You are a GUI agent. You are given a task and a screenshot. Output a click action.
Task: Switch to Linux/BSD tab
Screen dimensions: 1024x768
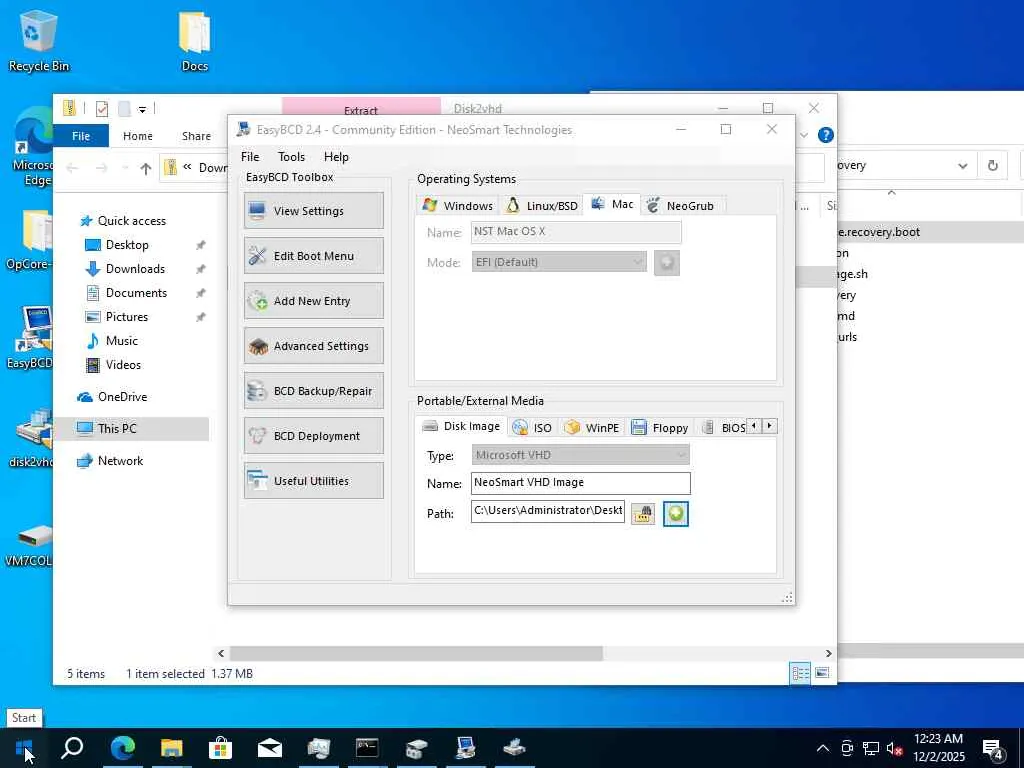point(542,206)
